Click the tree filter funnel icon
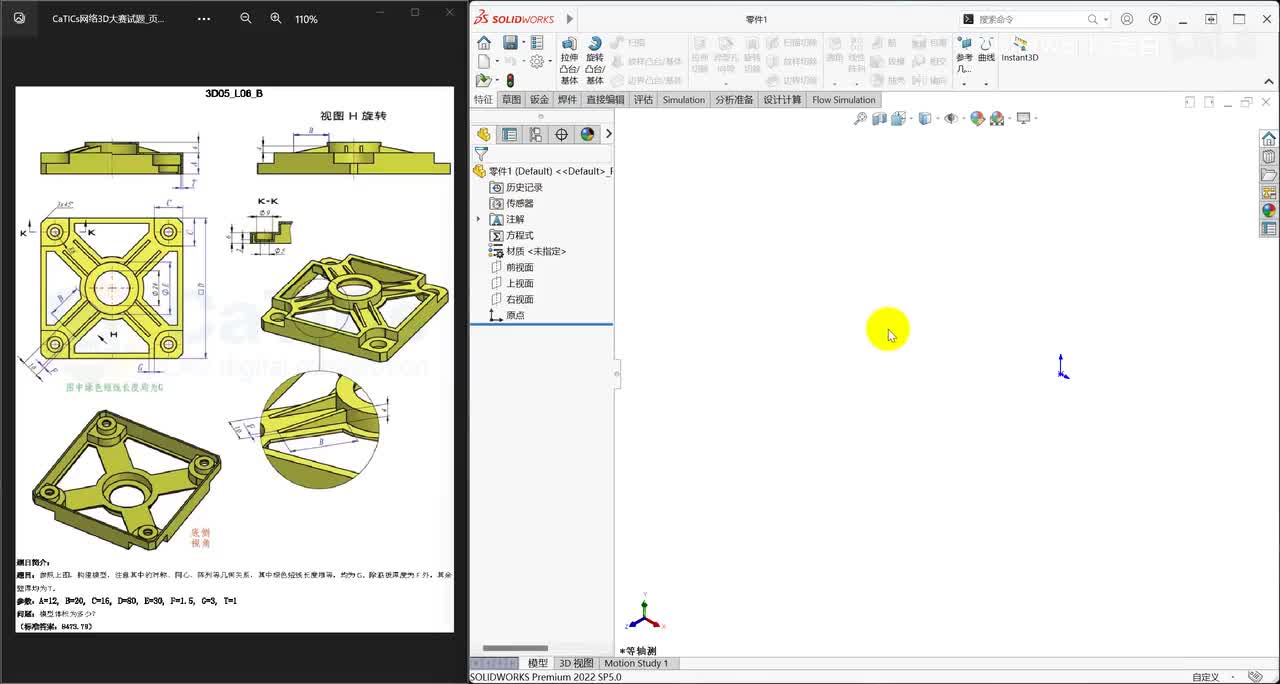 [481, 154]
